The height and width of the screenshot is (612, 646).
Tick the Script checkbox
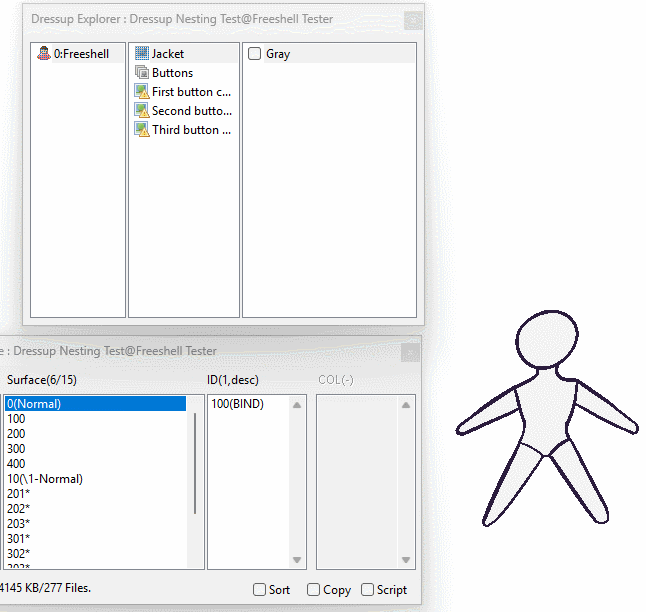(368, 590)
